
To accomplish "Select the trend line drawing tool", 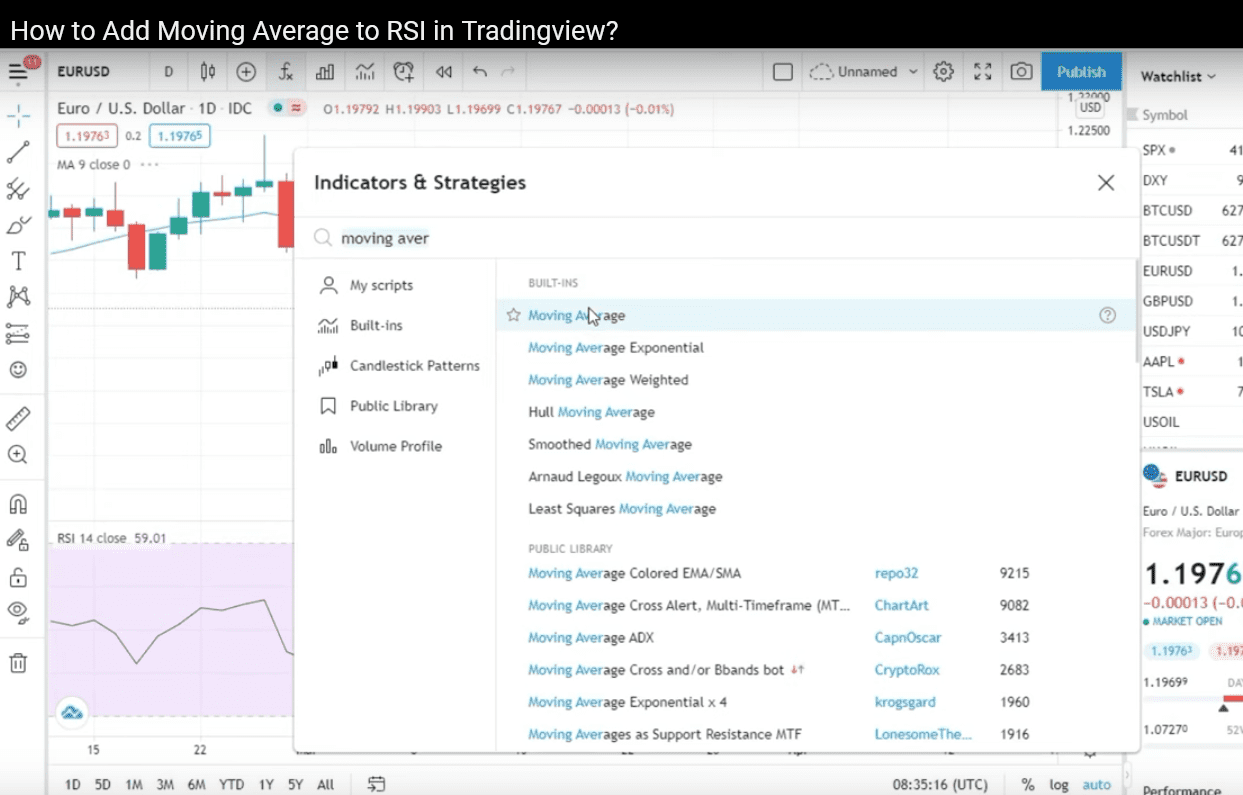I will (x=18, y=152).
